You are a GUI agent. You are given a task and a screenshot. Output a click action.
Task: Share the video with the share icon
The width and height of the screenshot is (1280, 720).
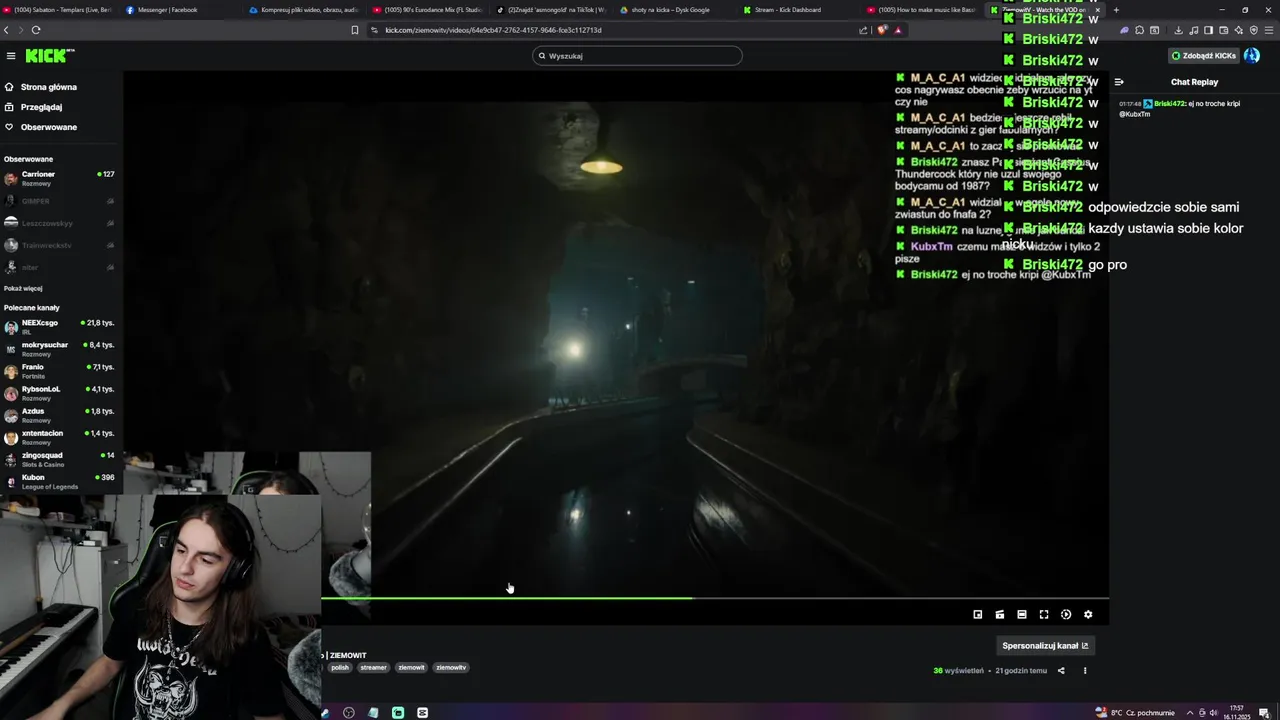coord(1061,671)
